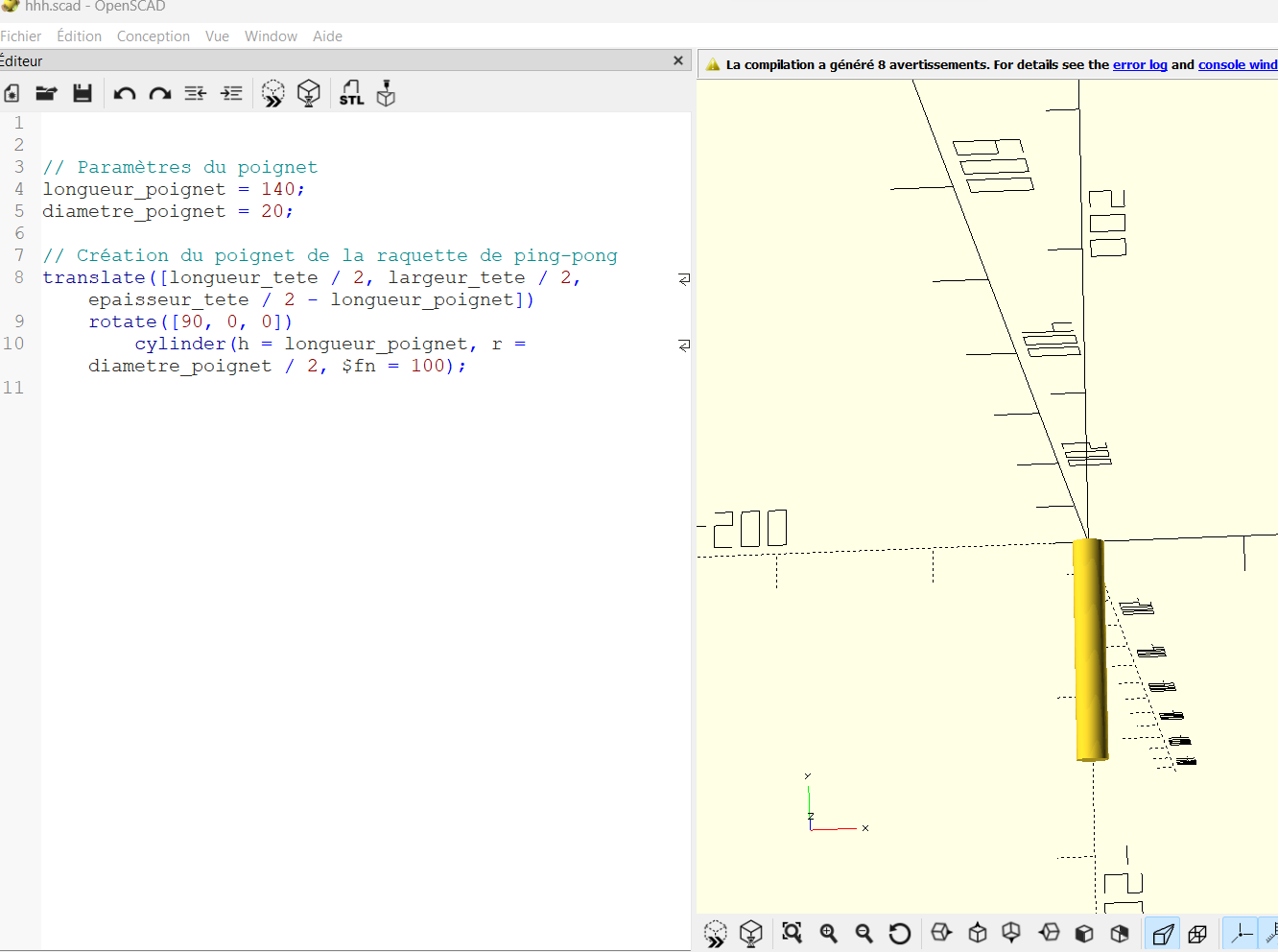Open the Aide menu
The width and height of the screenshot is (1278, 952).
327,36
